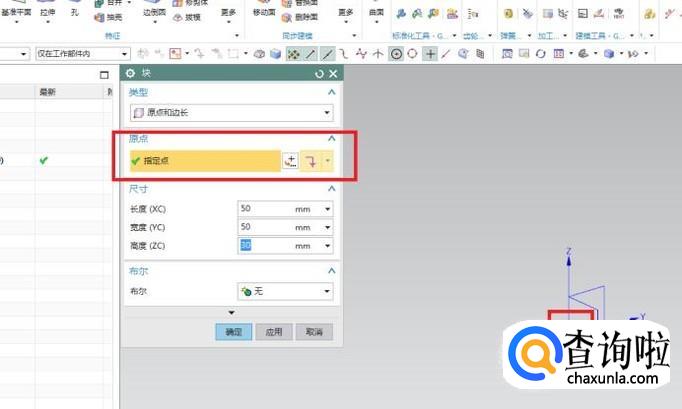The image size is (682, 409).
Task: Click the 应用 apply button
Action: pyautogui.click(x=274, y=332)
